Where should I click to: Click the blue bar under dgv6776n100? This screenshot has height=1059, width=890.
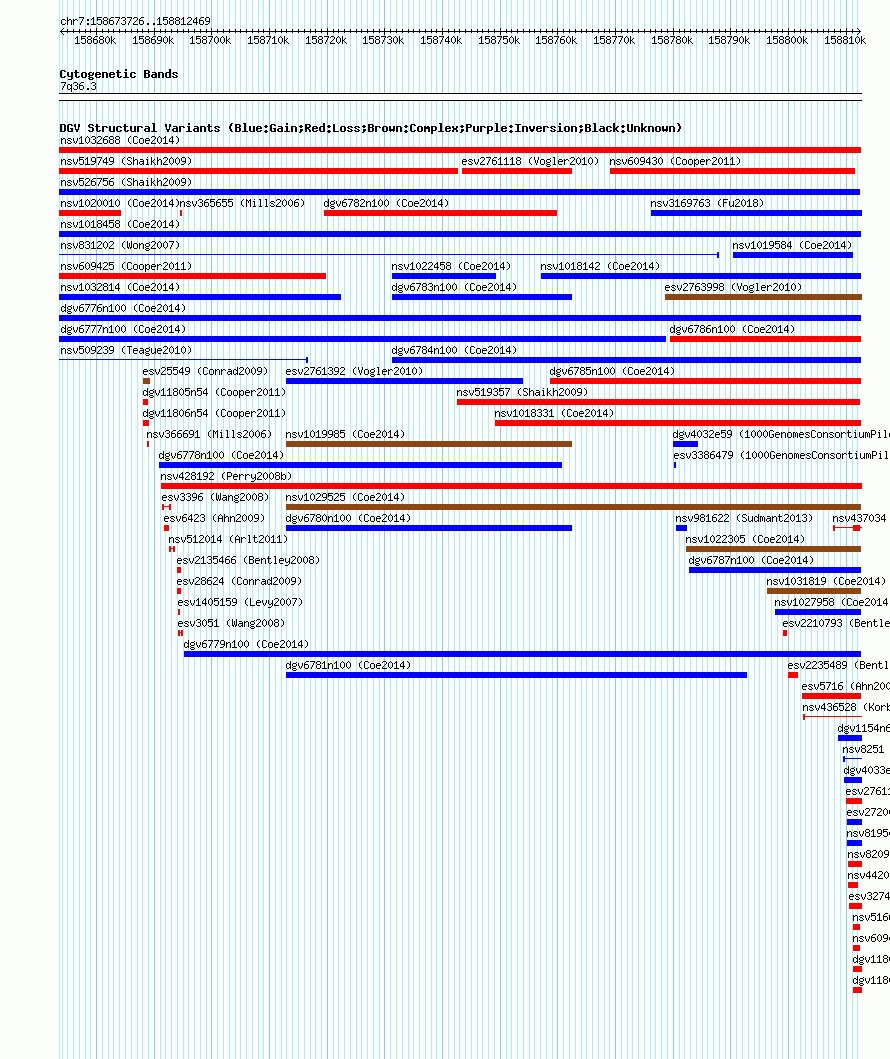click(x=460, y=318)
